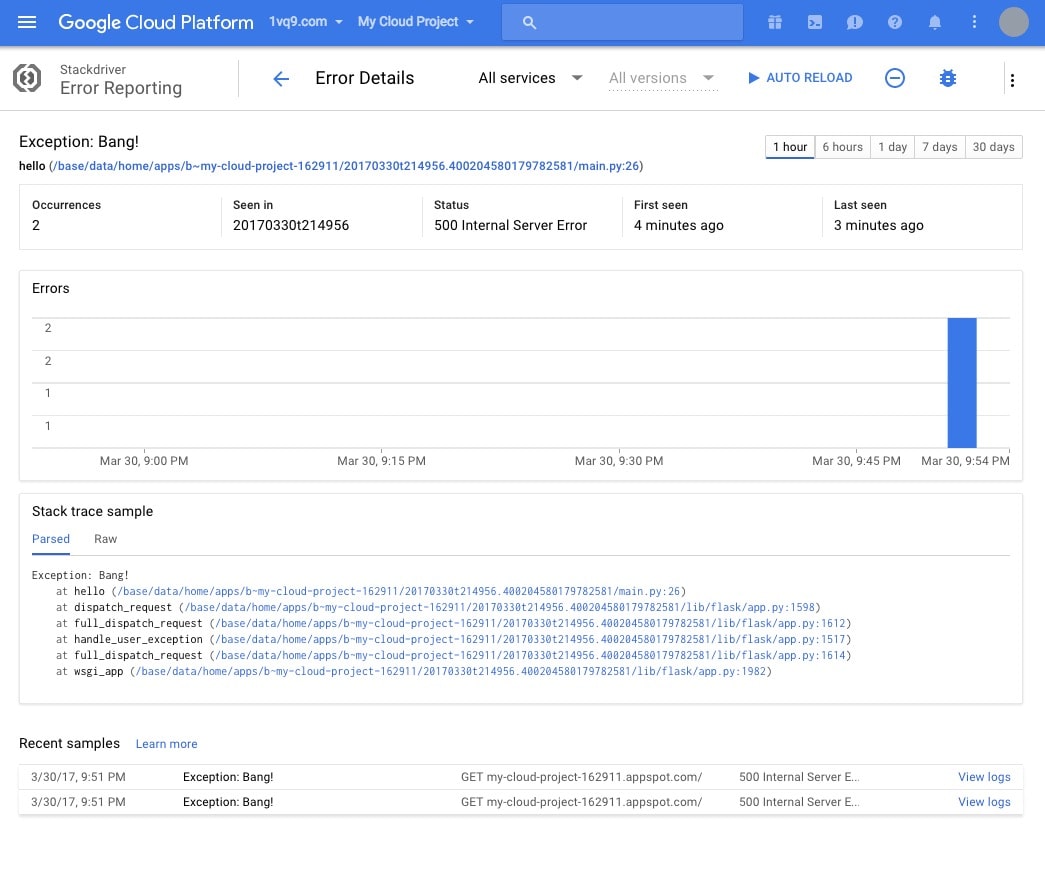Screen dimensions: 1045x875
Task: Open the send feedback icon
Action: pyautogui.click(x=854, y=22)
